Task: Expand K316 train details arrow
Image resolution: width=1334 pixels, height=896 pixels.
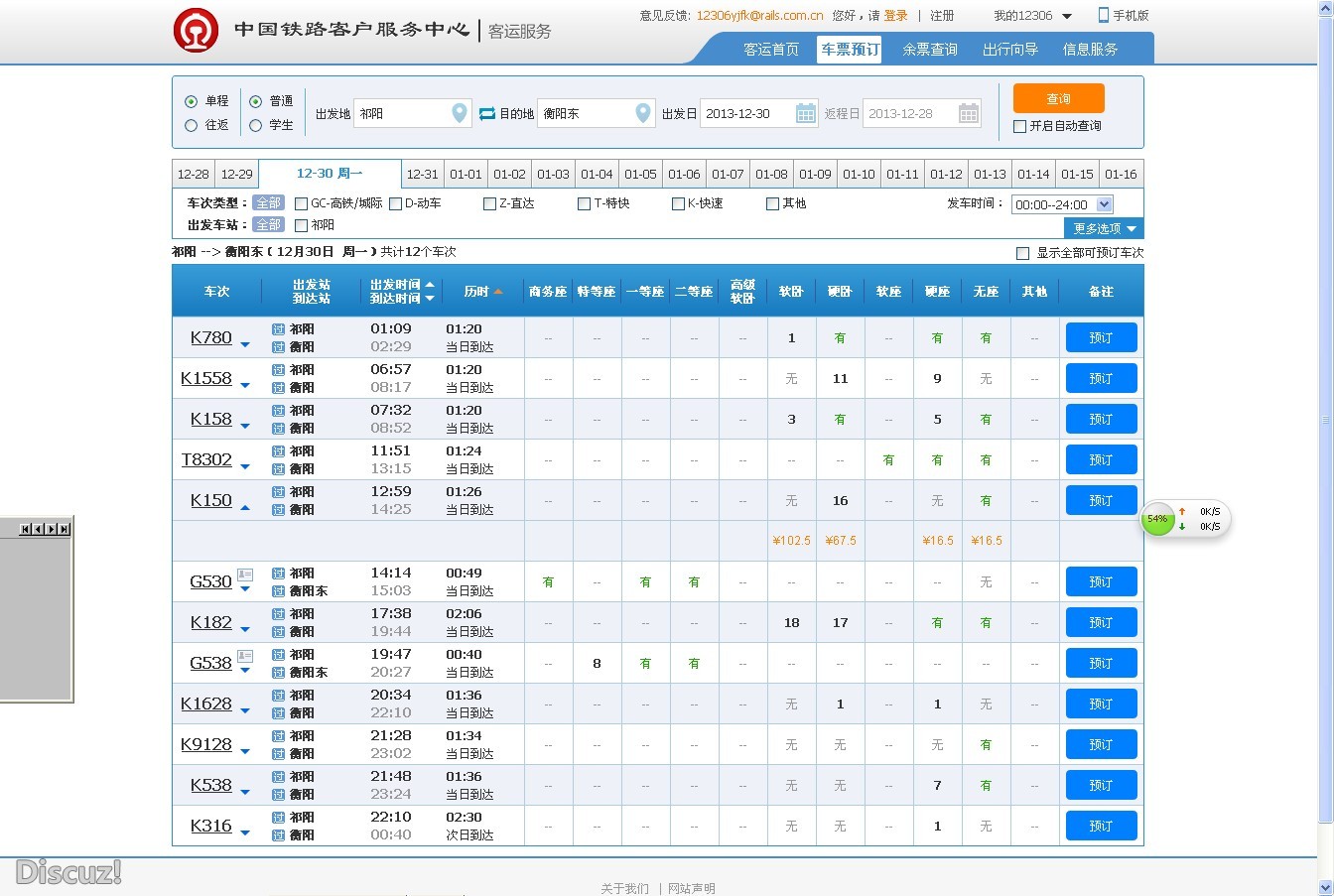Action: click(x=245, y=833)
